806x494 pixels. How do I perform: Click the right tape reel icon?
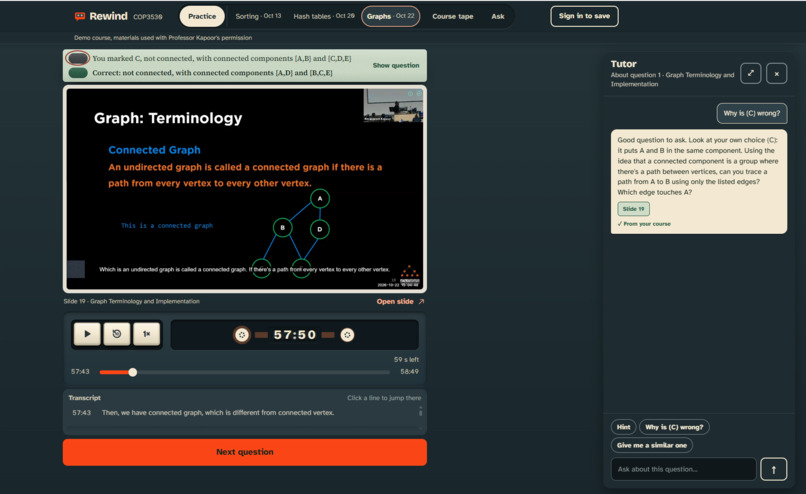pyautogui.click(x=347, y=335)
